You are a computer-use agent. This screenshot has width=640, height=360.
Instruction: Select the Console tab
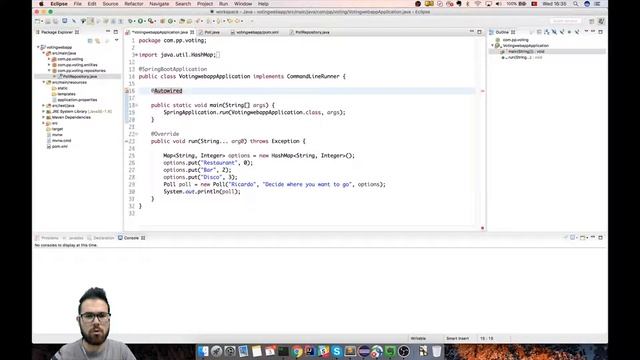tap(131, 238)
